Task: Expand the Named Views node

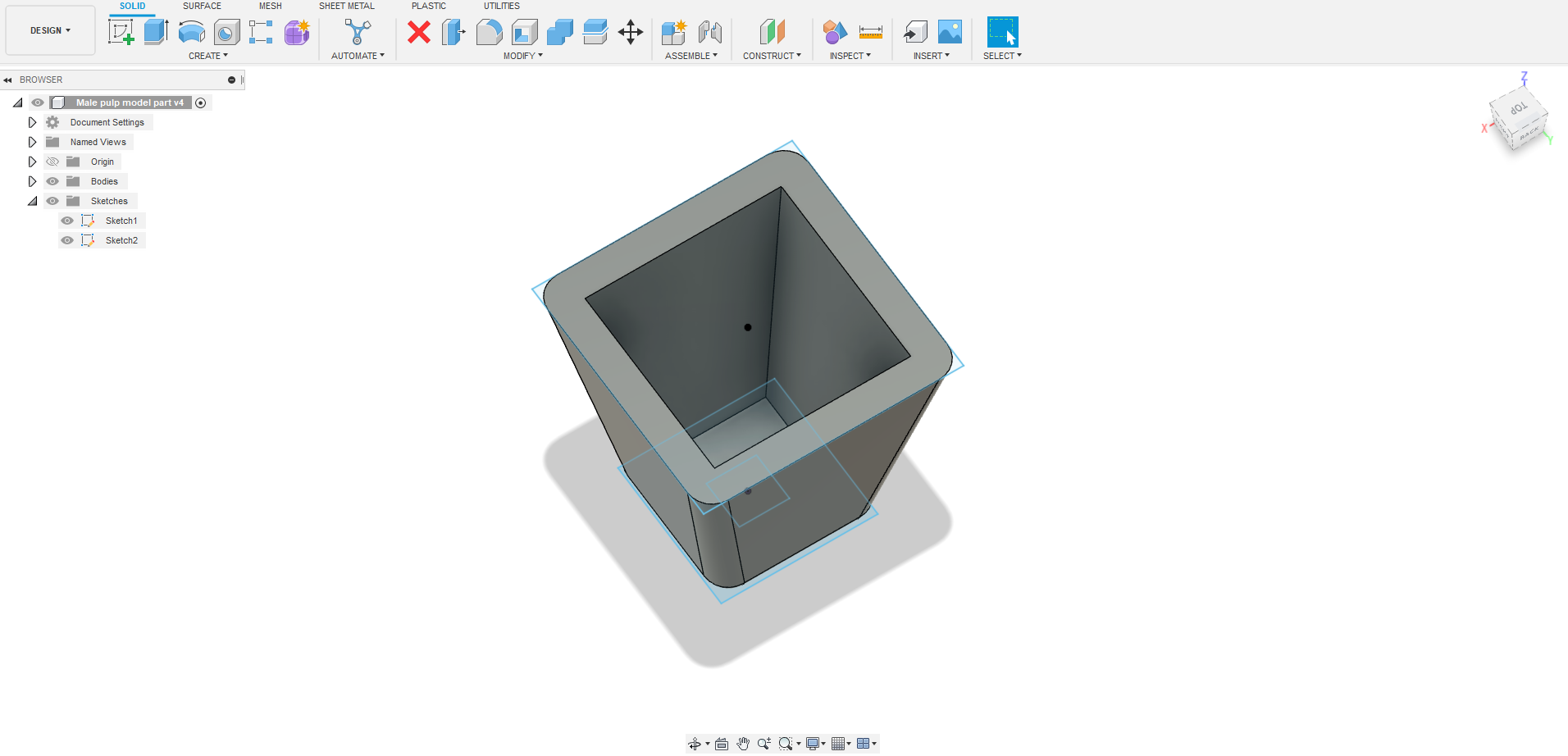Action: pos(32,142)
